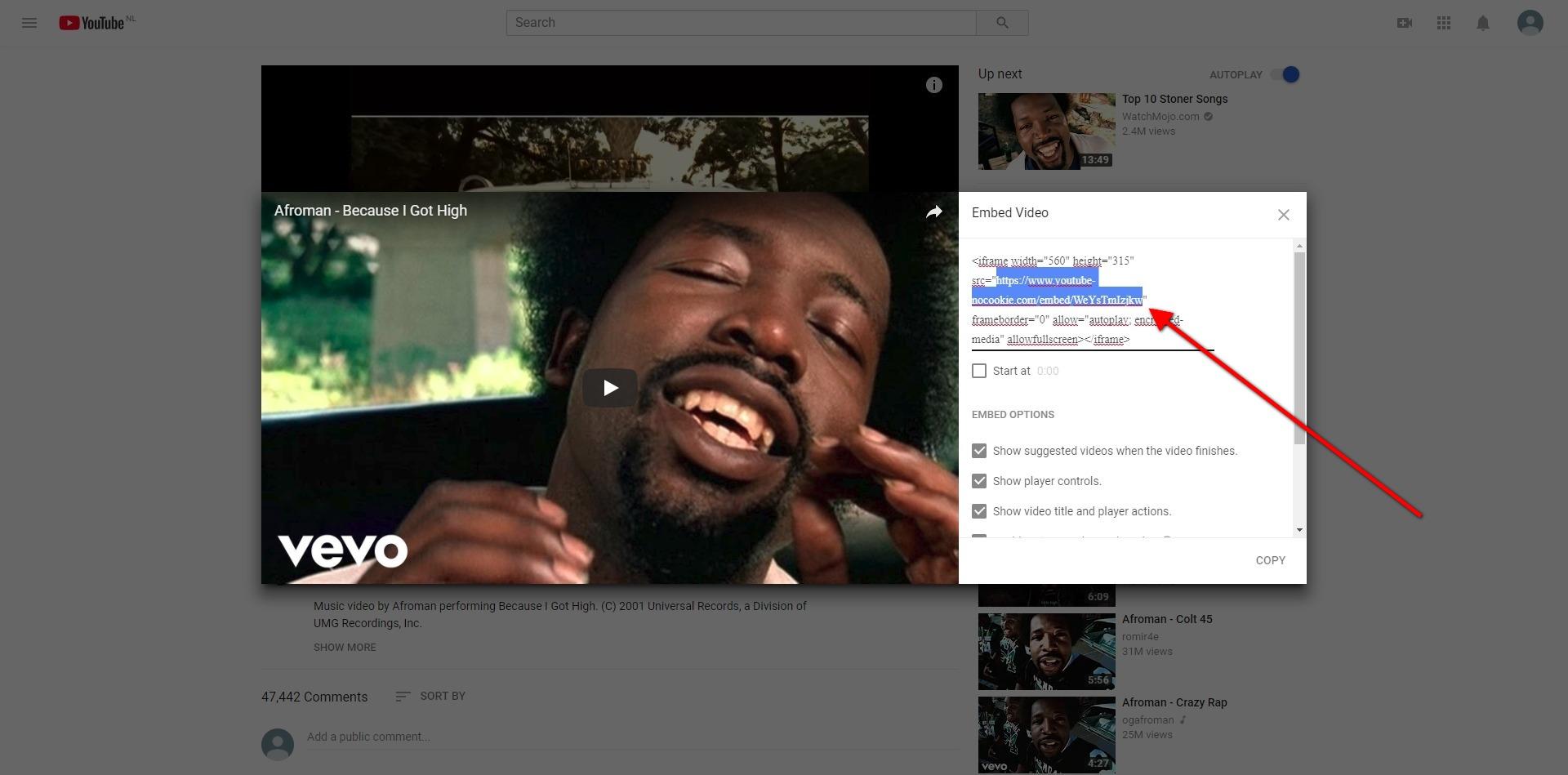Click the COPY button

1271,560
